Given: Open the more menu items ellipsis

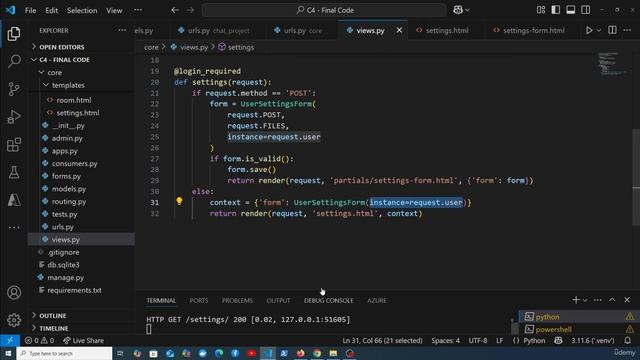Looking at the screenshot, I should [x=138, y=10].
